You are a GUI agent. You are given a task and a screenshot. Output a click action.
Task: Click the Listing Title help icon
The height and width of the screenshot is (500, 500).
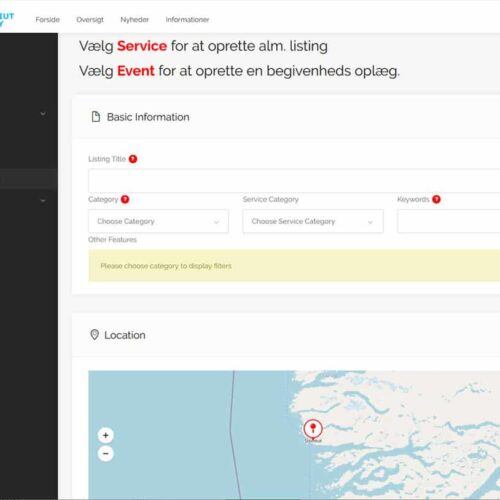pyautogui.click(x=133, y=159)
